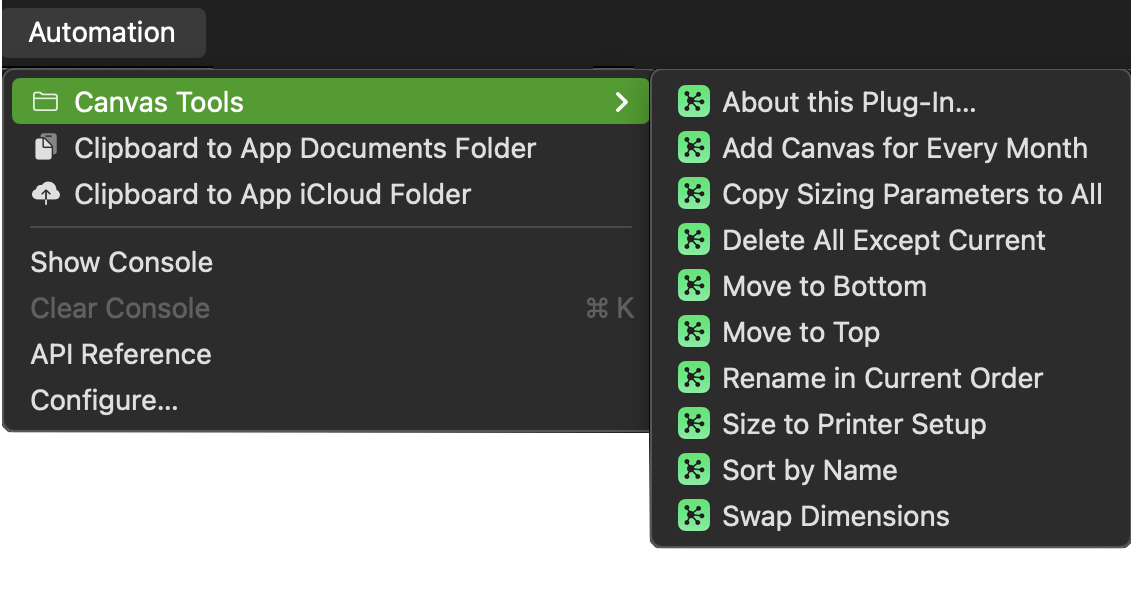Click the icon beside Size to Printer Setup
Image resolution: width=1134 pixels, height=602 pixels.
click(693, 424)
